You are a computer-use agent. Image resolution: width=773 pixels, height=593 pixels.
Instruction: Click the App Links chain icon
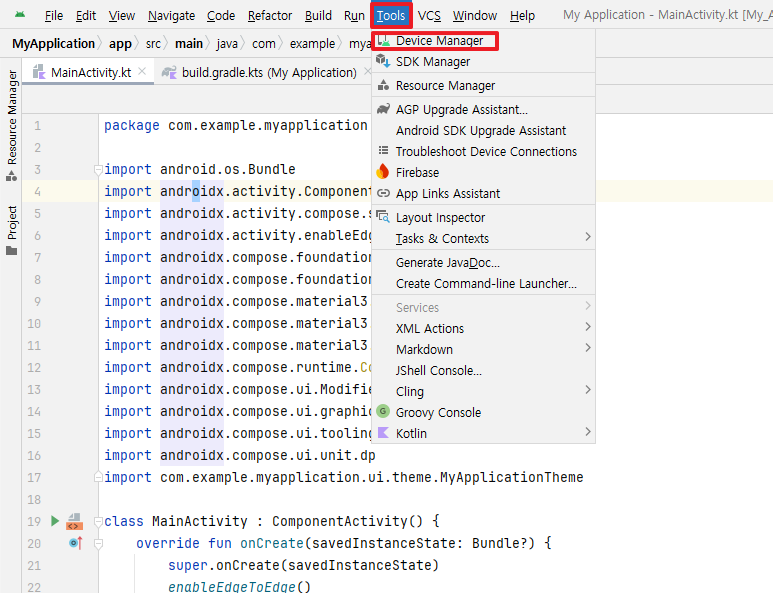[x=383, y=193]
